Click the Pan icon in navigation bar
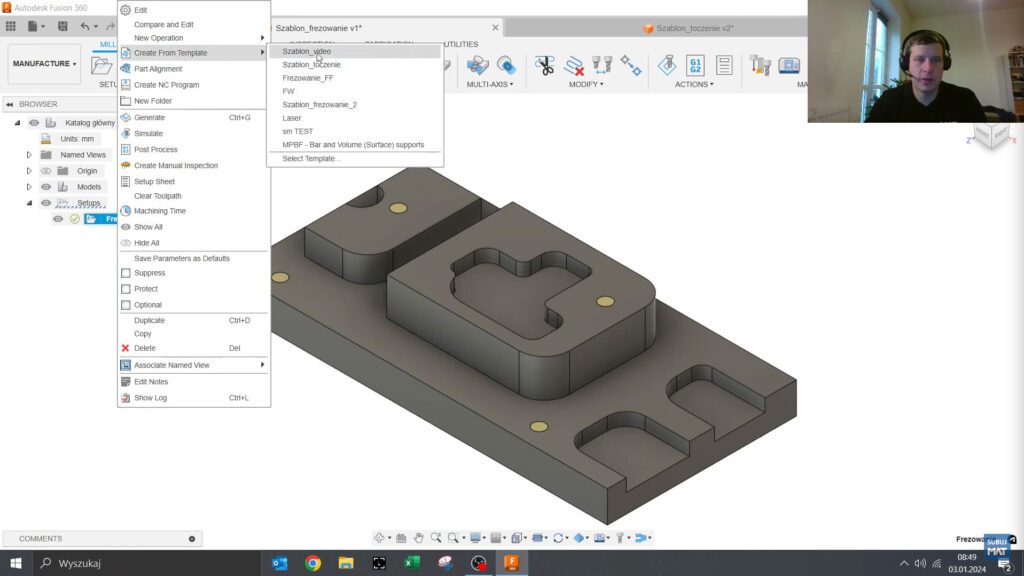This screenshot has width=1024, height=576. pos(419,537)
